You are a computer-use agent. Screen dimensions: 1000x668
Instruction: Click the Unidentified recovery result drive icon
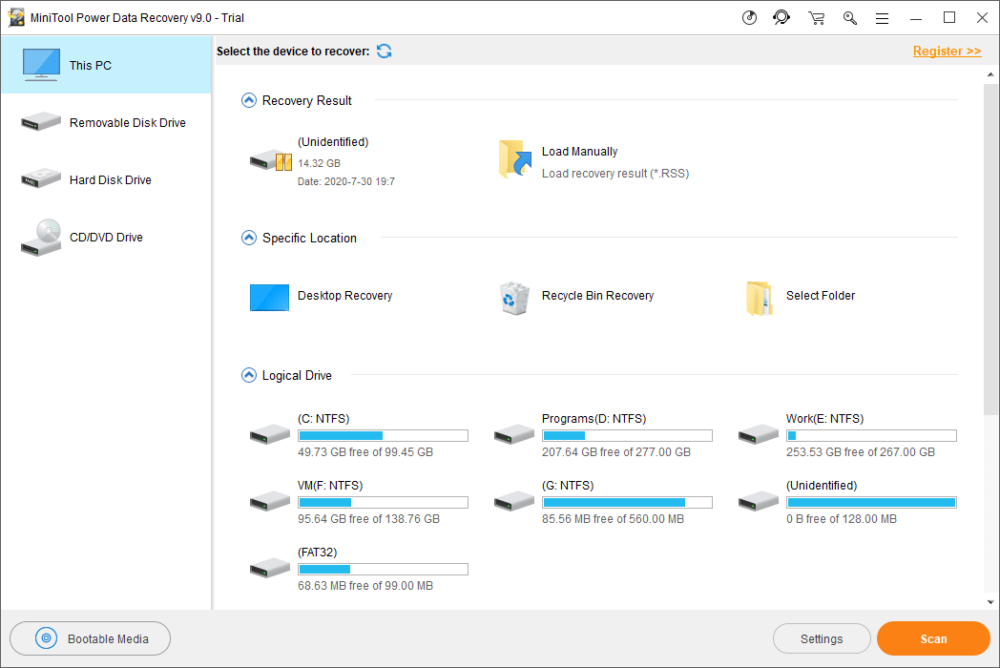point(270,160)
